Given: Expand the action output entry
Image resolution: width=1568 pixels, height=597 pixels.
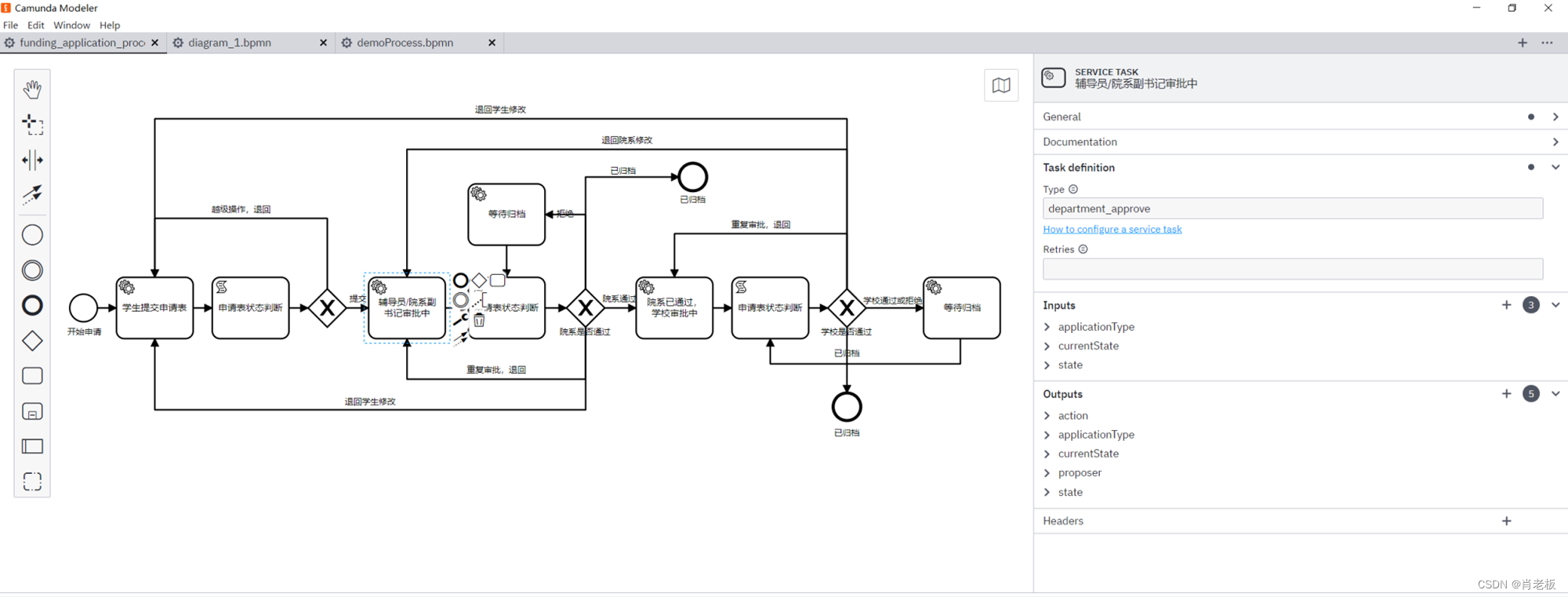Looking at the screenshot, I should point(1047,415).
